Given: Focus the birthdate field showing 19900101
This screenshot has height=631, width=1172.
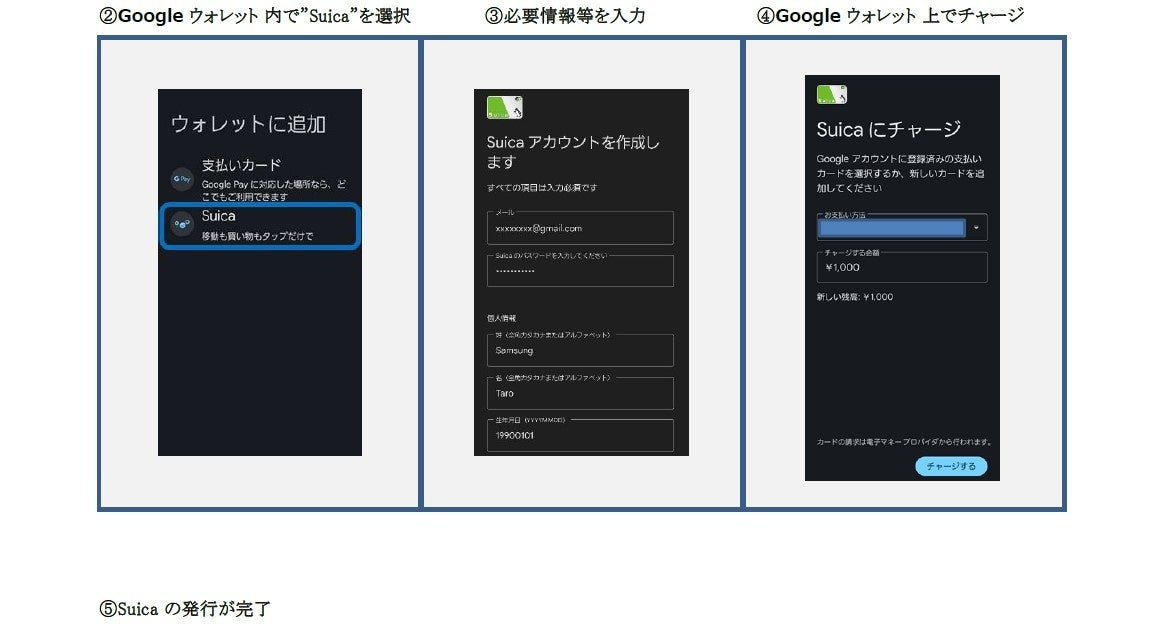Looking at the screenshot, I should click(x=580, y=435).
